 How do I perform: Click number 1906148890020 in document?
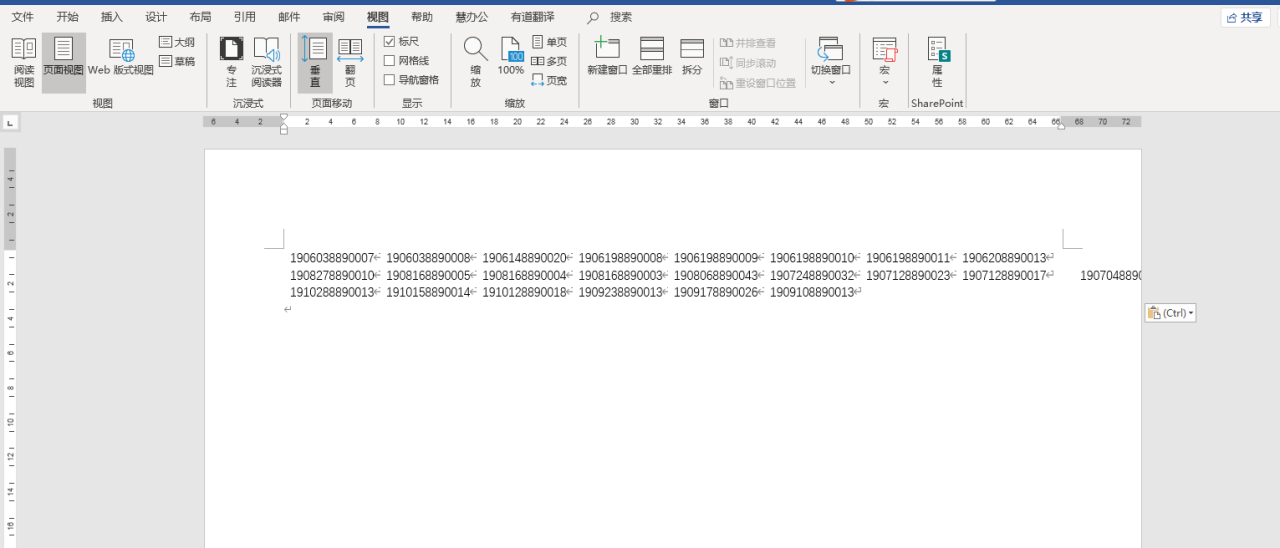click(524, 258)
